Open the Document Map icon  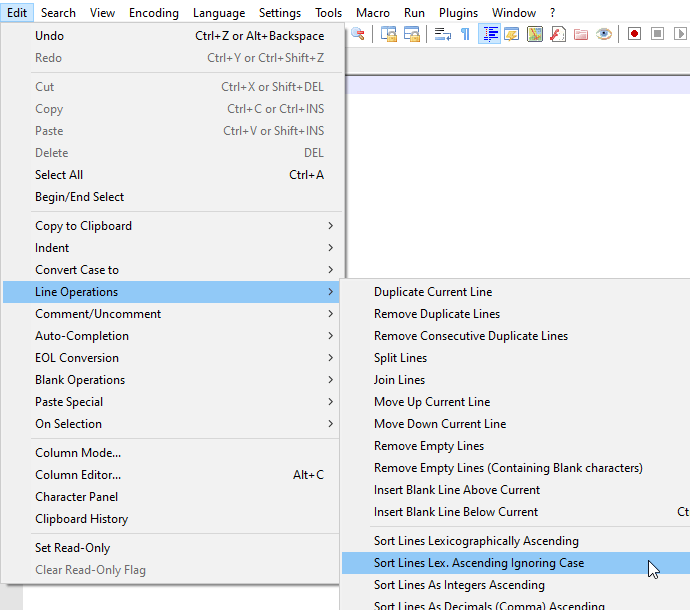(x=535, y=34)
